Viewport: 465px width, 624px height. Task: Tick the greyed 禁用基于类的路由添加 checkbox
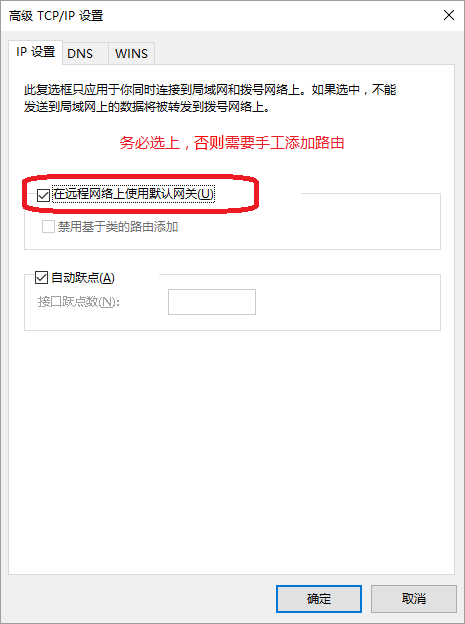pyautogui.click(x=49, y=227)
